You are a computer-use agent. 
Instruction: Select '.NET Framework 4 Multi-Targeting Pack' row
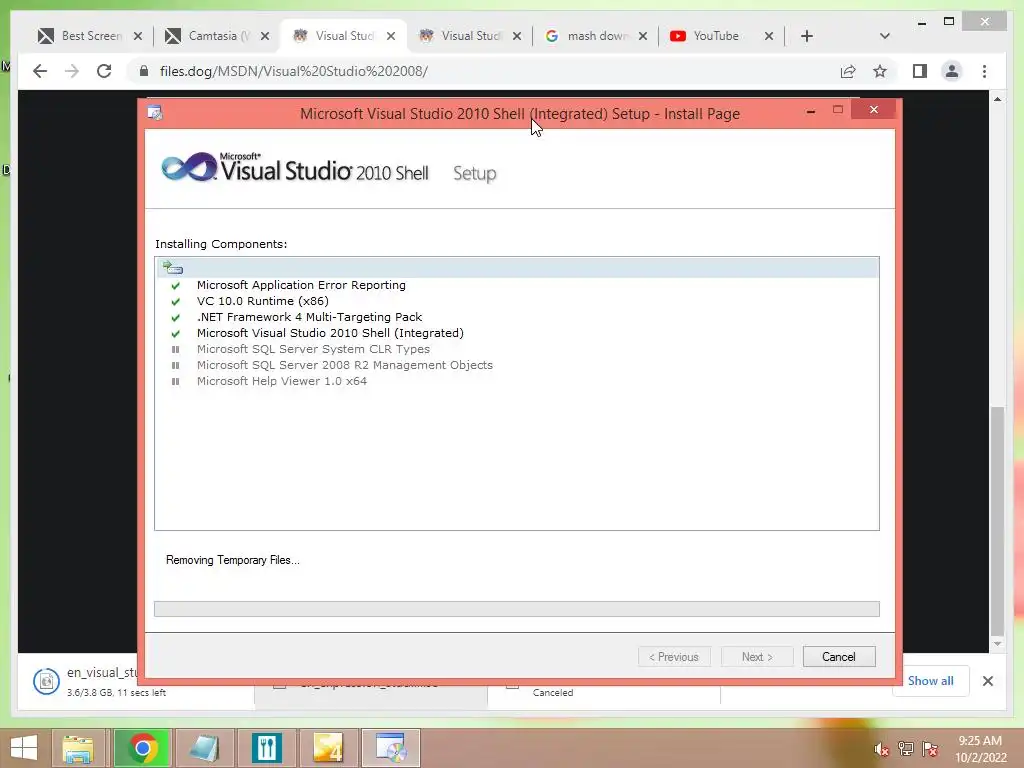[x=517, y=317]
